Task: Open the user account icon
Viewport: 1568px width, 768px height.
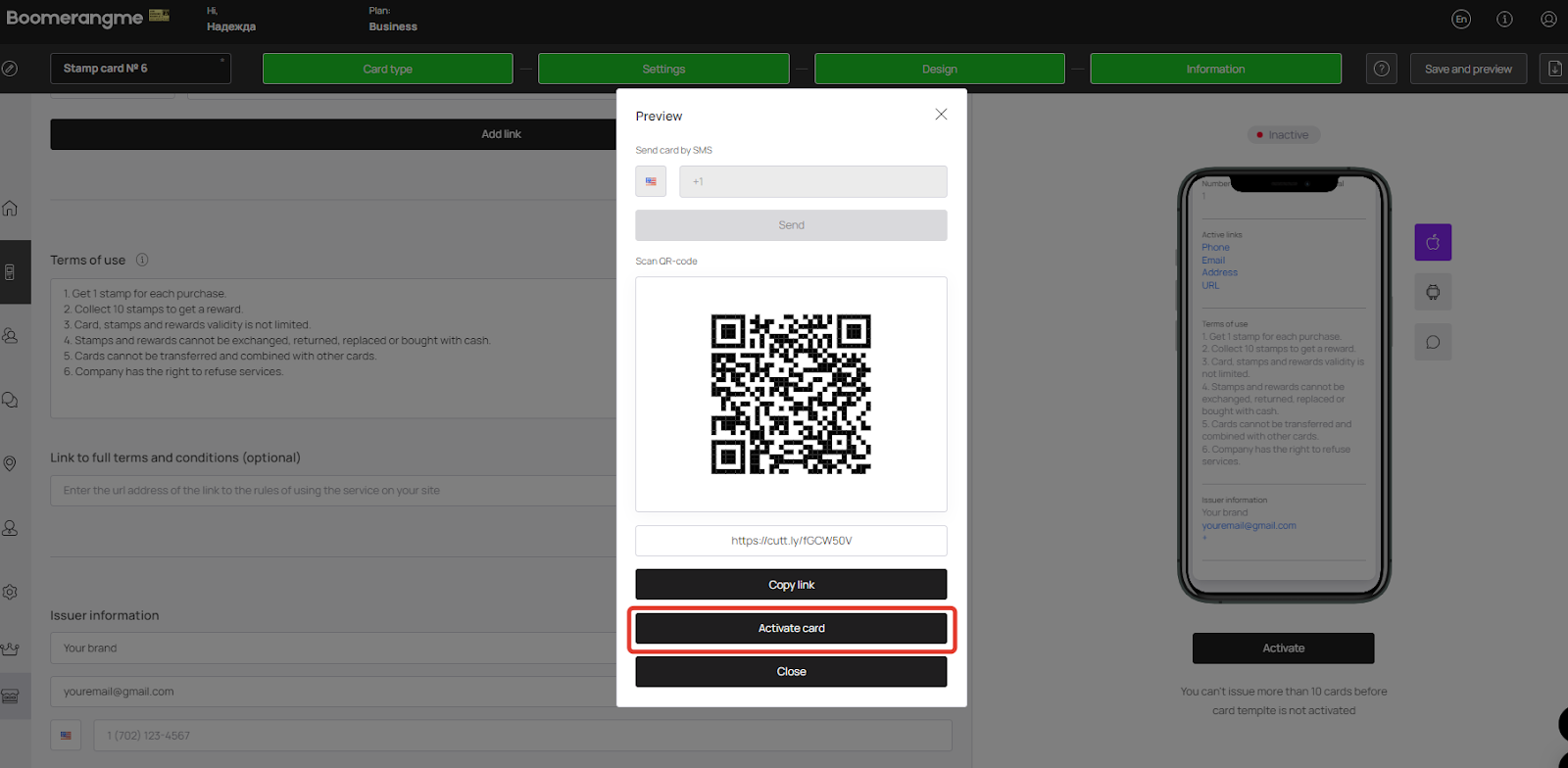Action: (x=1548, y=19)
